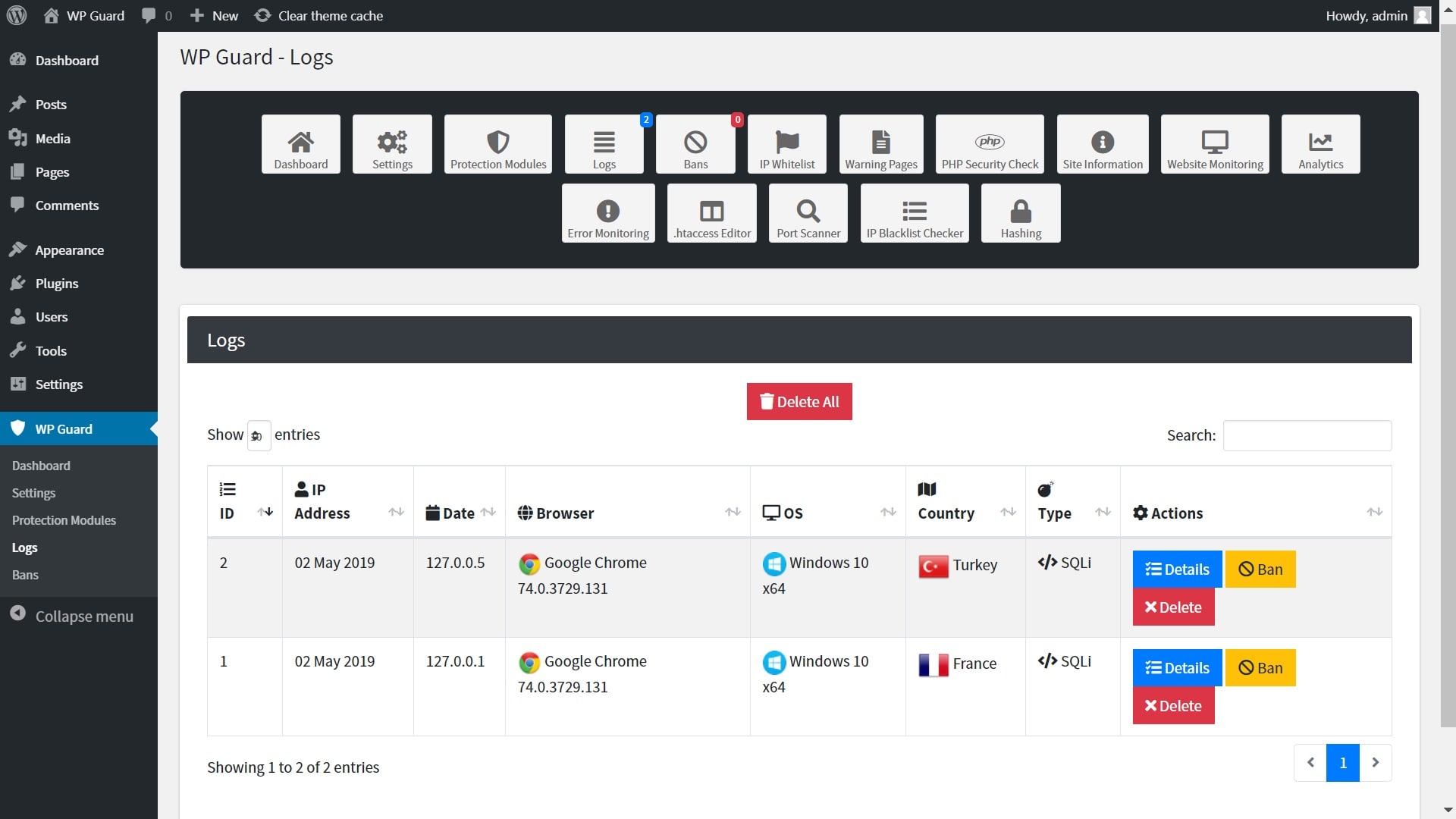Select the Port Scanner tool

click(808, 213)
